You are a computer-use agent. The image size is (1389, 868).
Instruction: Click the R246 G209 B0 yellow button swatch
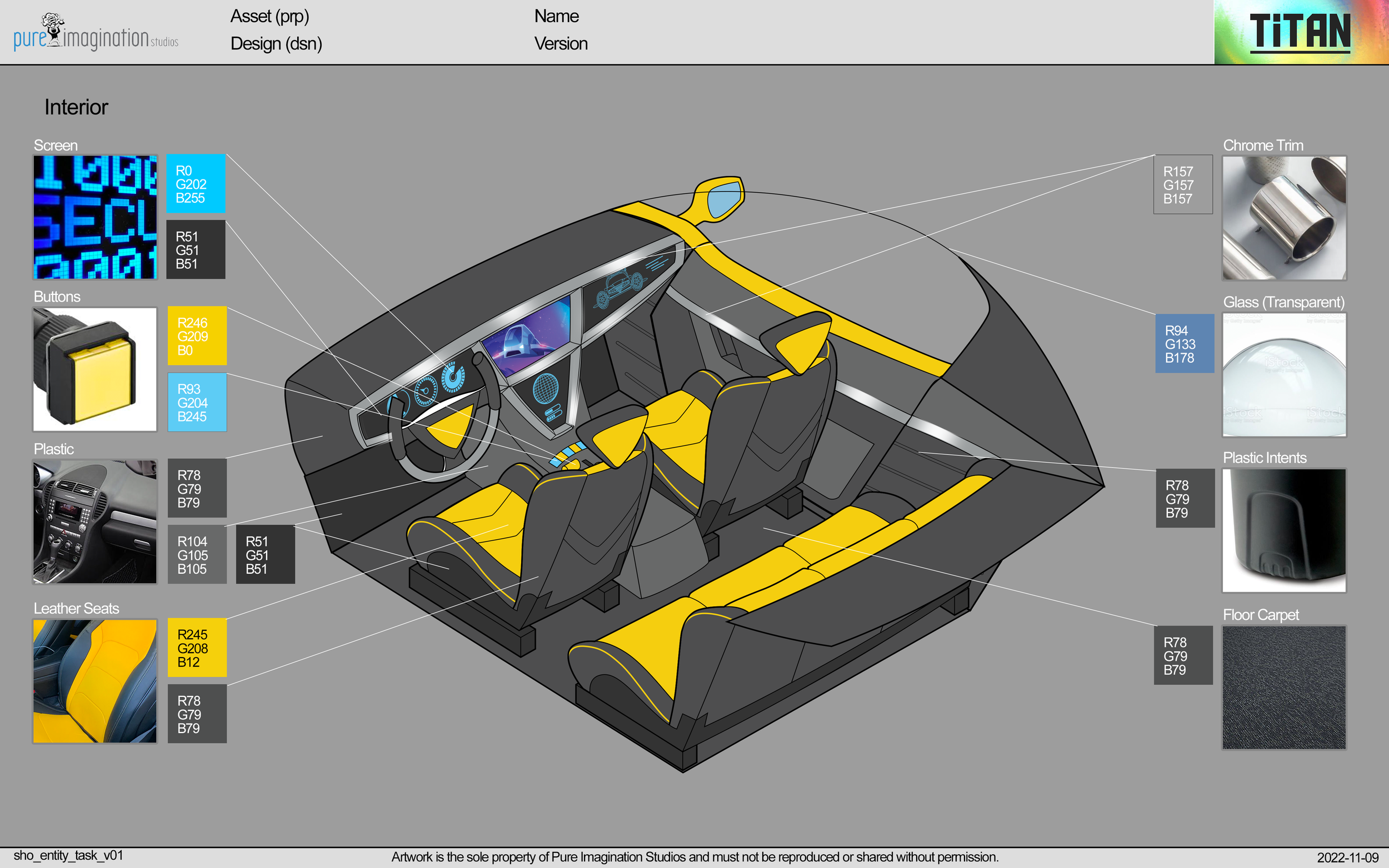coord(197,336)
